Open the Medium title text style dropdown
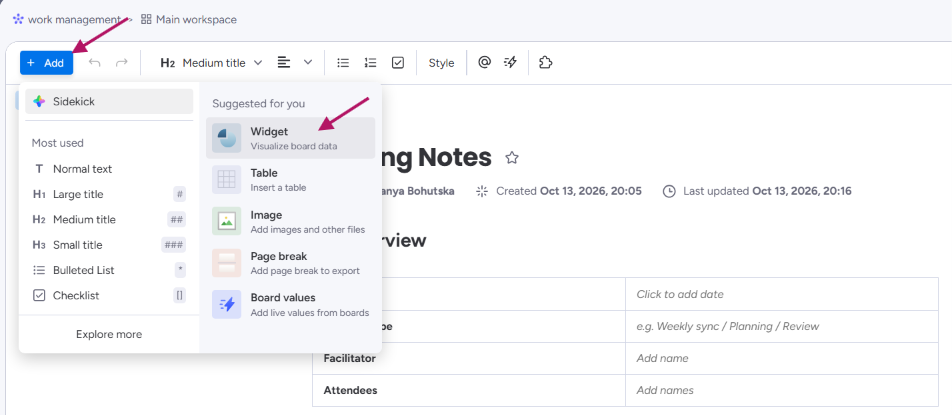Image resolution: width=952 pixels, height=415 pixels. [x=211, y=63]
